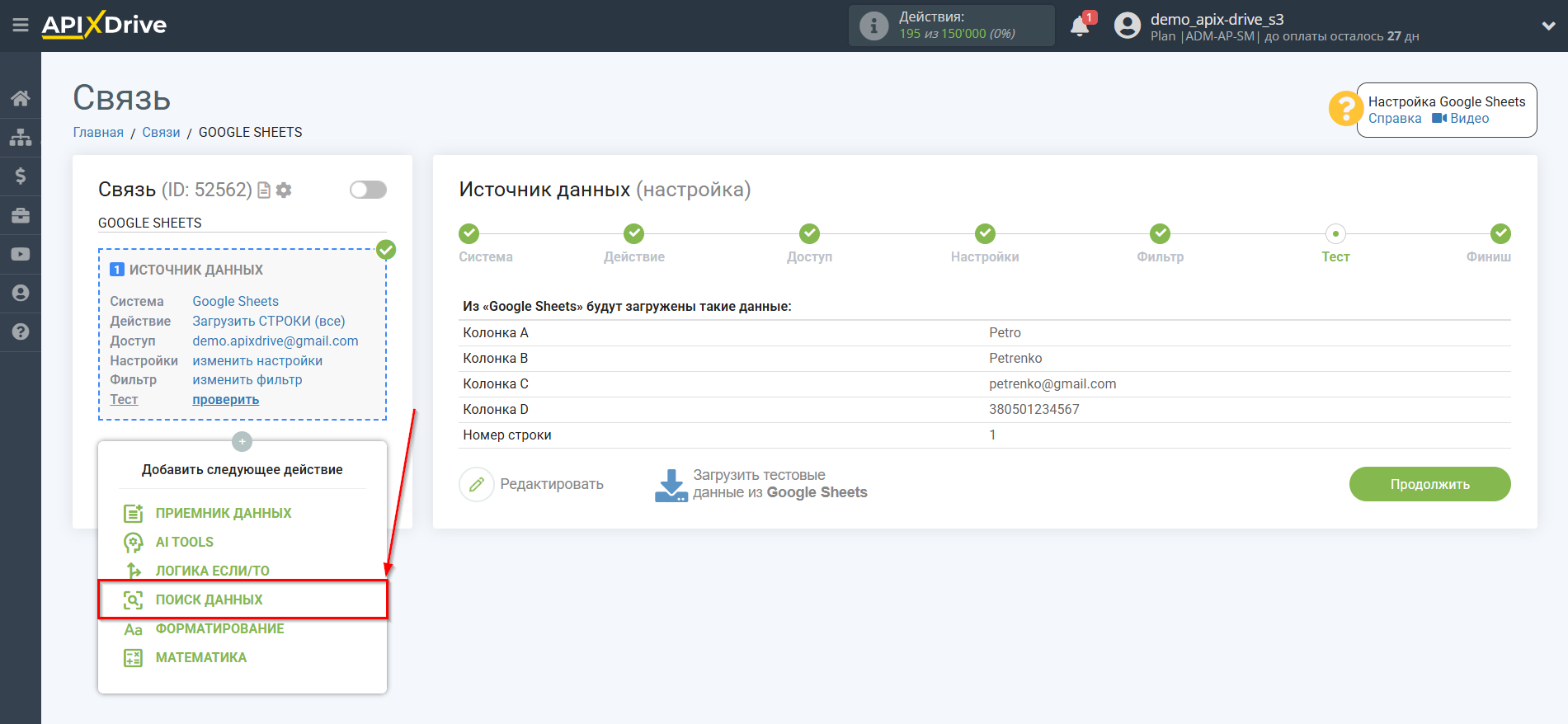The width and height of the screenshot is (1568, 724).
Task: Open the hamburger menu
Action: click(21, 26)
